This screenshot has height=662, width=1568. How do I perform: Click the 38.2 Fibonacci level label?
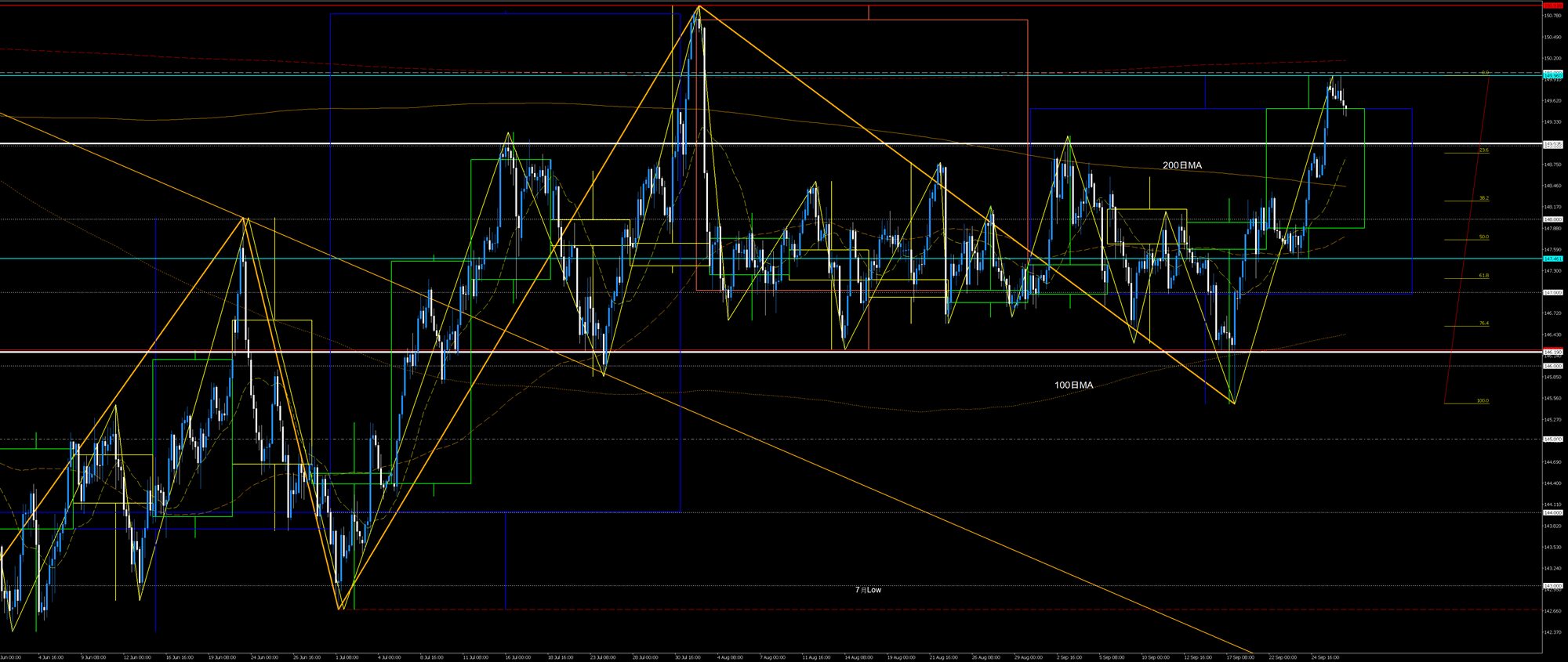1483,198
